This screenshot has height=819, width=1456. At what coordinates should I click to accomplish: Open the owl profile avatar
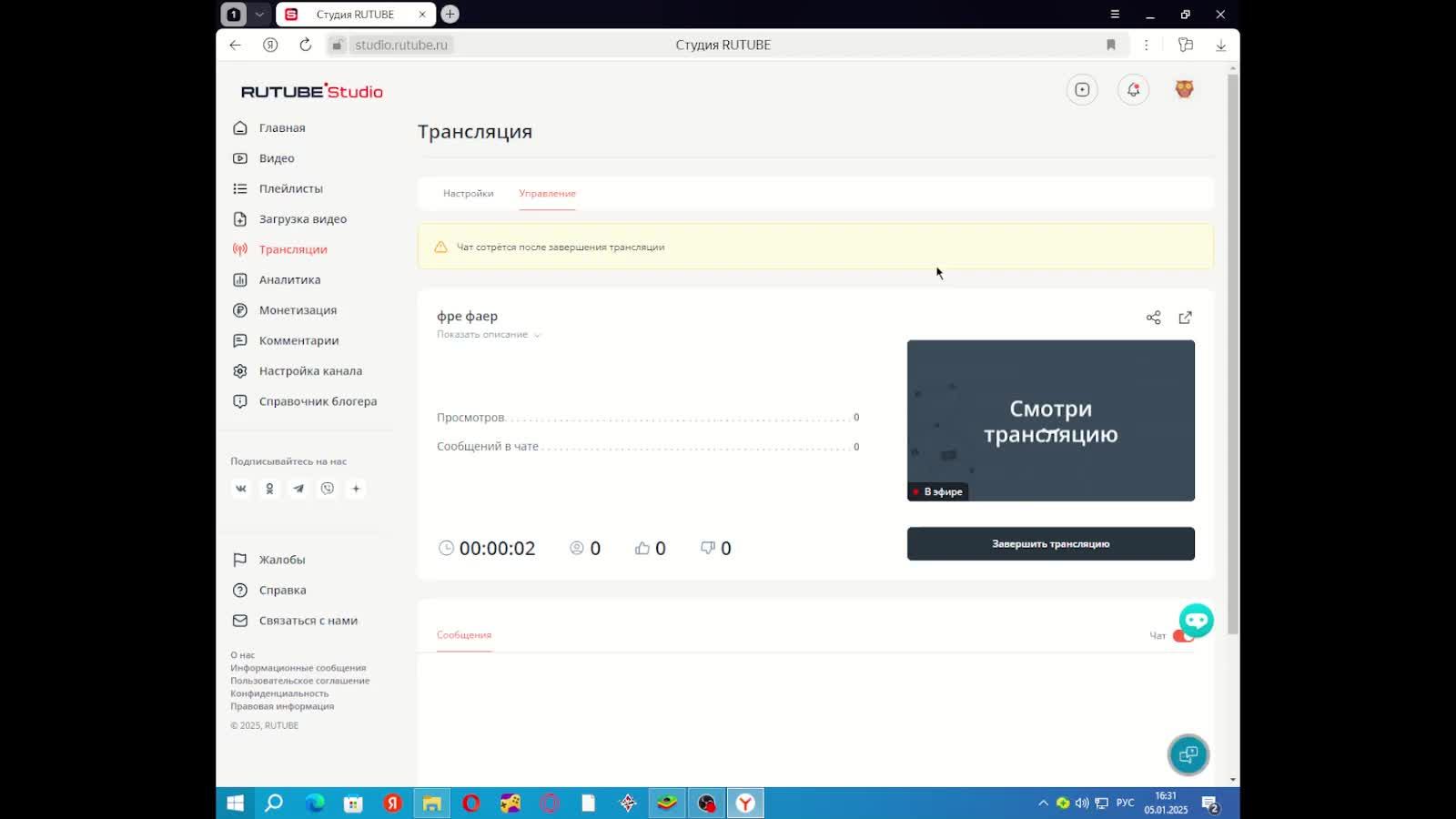(x=1184, y=89)
